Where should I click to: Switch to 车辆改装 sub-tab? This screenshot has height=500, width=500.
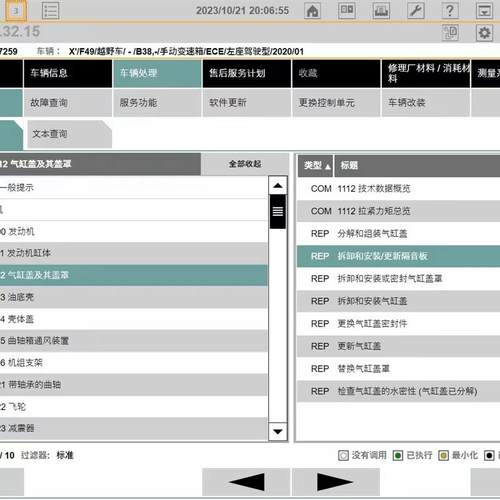(426, 103)
